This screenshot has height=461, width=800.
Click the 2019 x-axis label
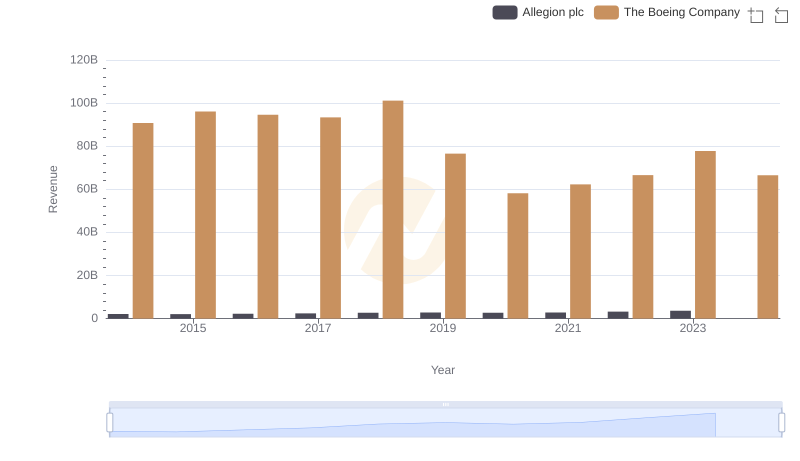coord(443,328)
